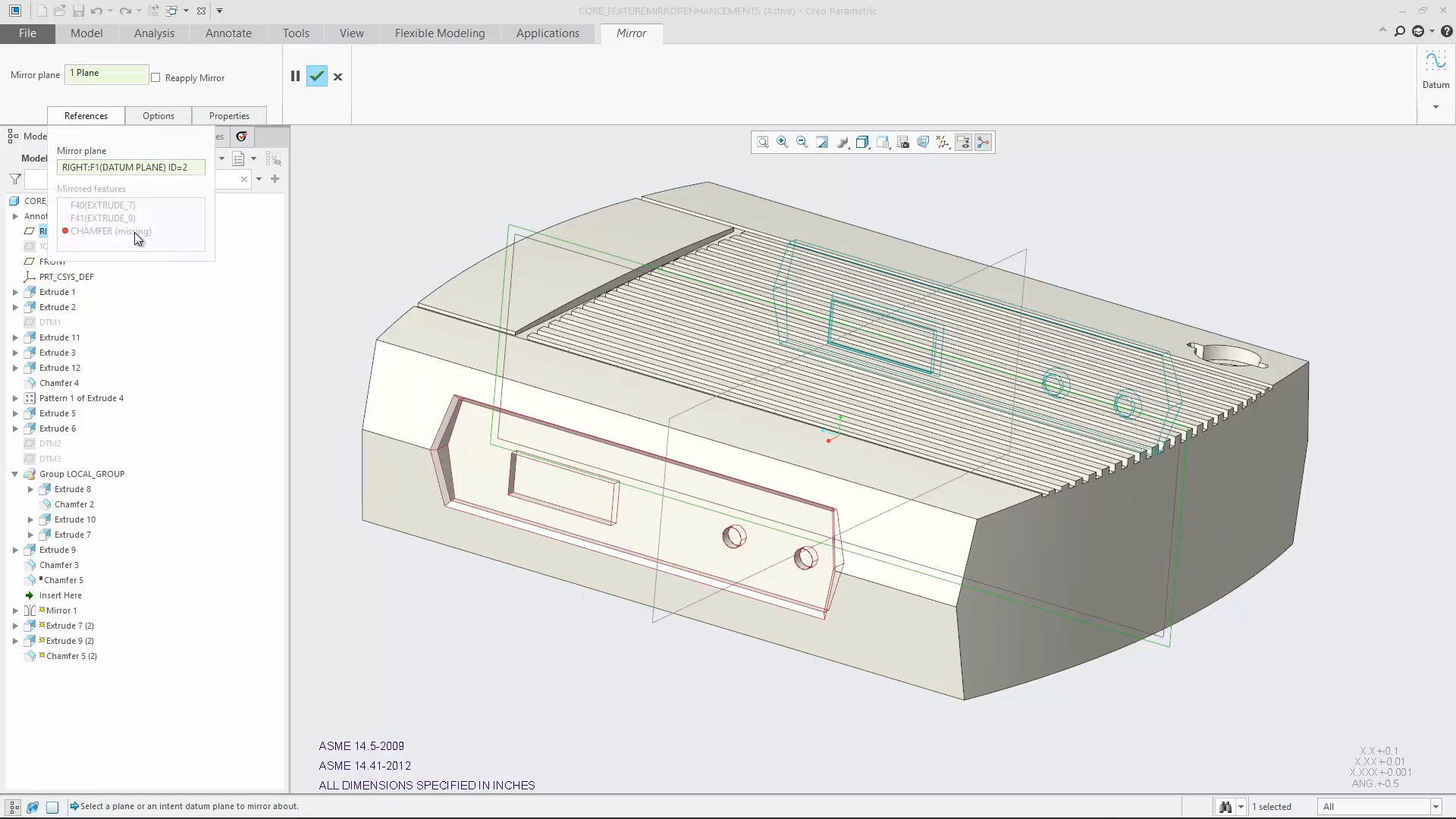Expand the Pattern 1 of Extrude 4 node
1456x819 pixels.
(x=15, y=398)
